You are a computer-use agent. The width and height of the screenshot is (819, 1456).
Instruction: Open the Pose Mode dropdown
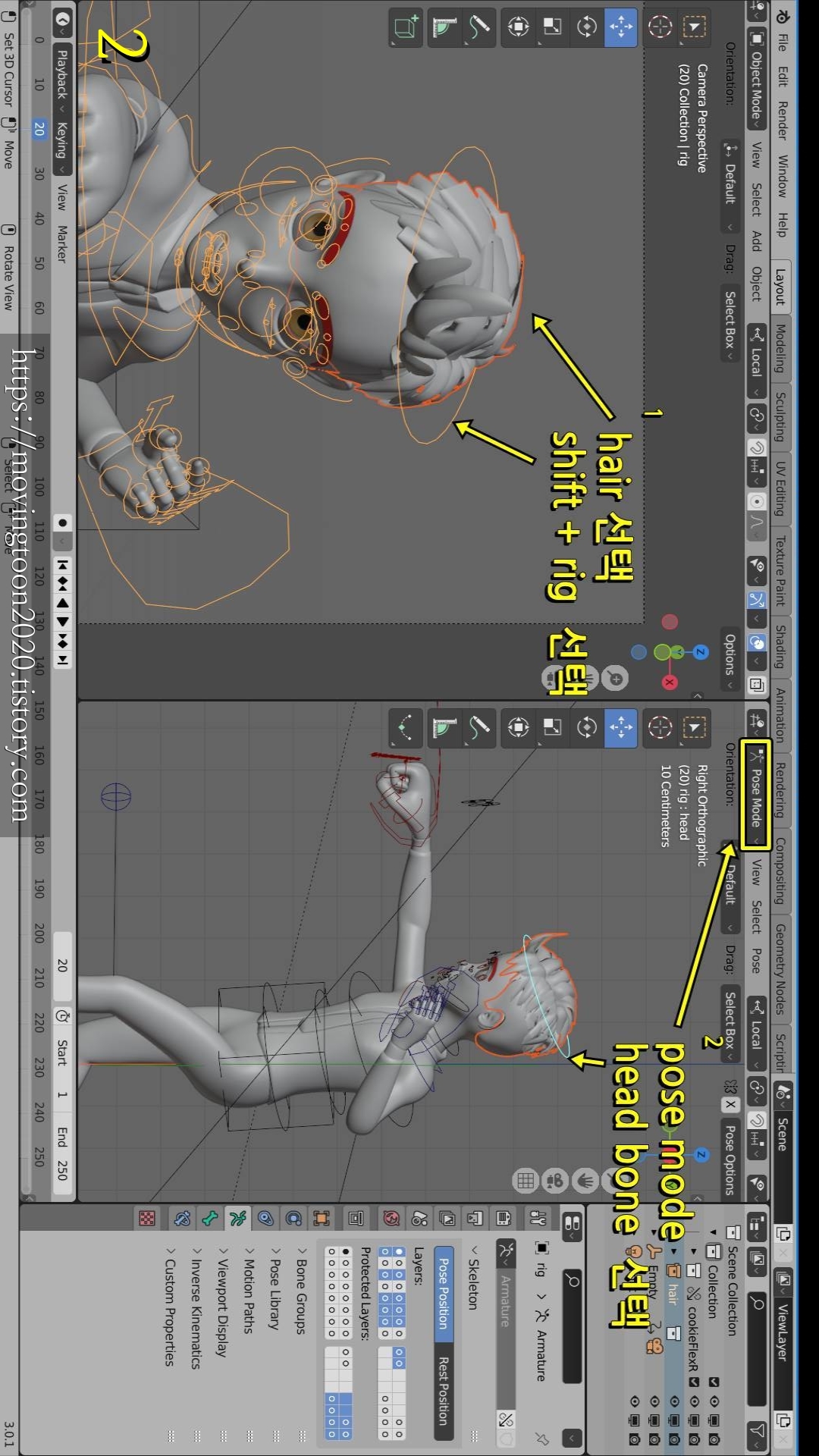(756, 795)
